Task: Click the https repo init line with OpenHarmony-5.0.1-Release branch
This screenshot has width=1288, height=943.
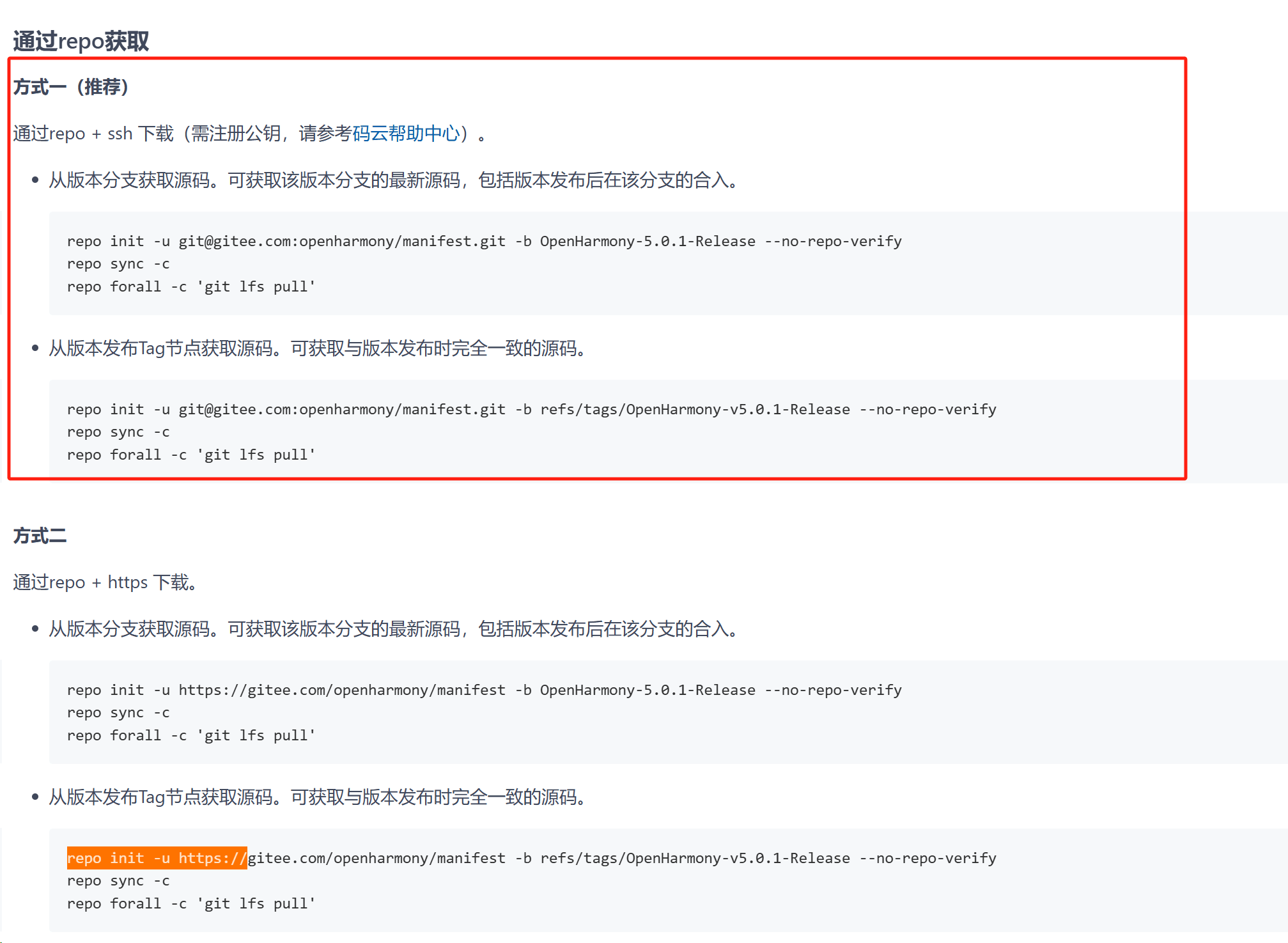Action: [x=484, y=690]
